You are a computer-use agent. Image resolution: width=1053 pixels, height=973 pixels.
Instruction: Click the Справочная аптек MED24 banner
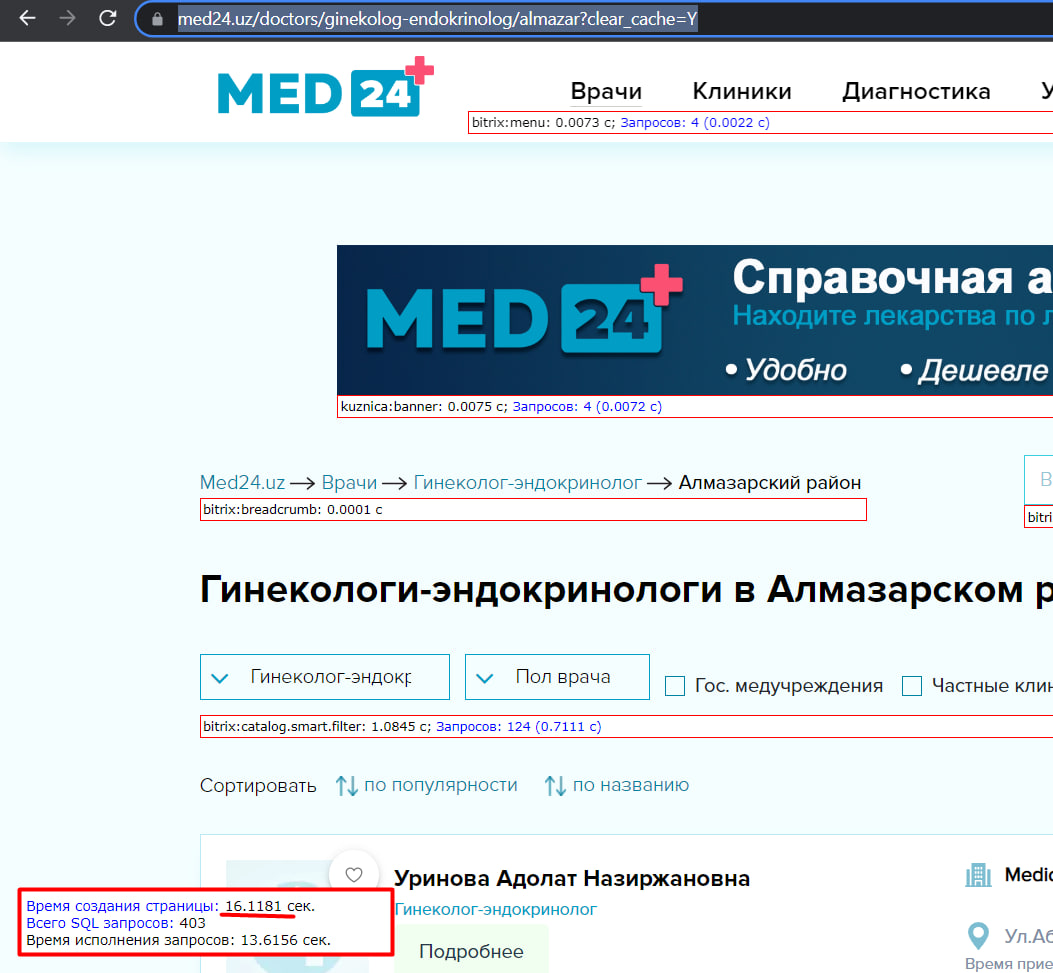pos(695,320)
